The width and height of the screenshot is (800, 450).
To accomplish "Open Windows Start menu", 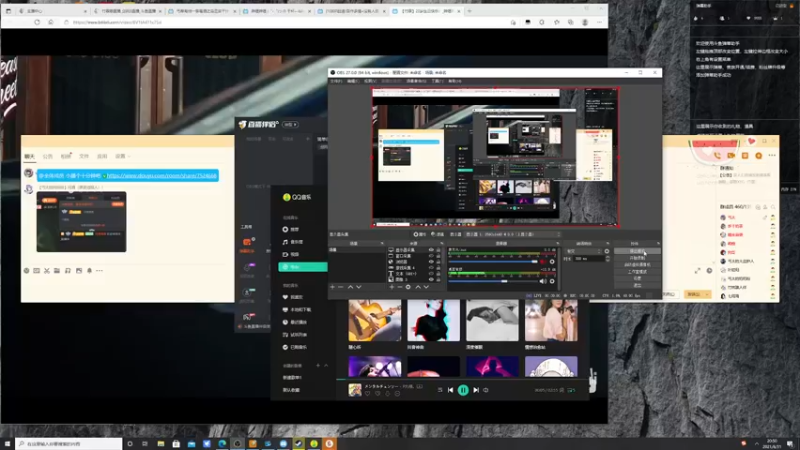I will pos(7,444).
